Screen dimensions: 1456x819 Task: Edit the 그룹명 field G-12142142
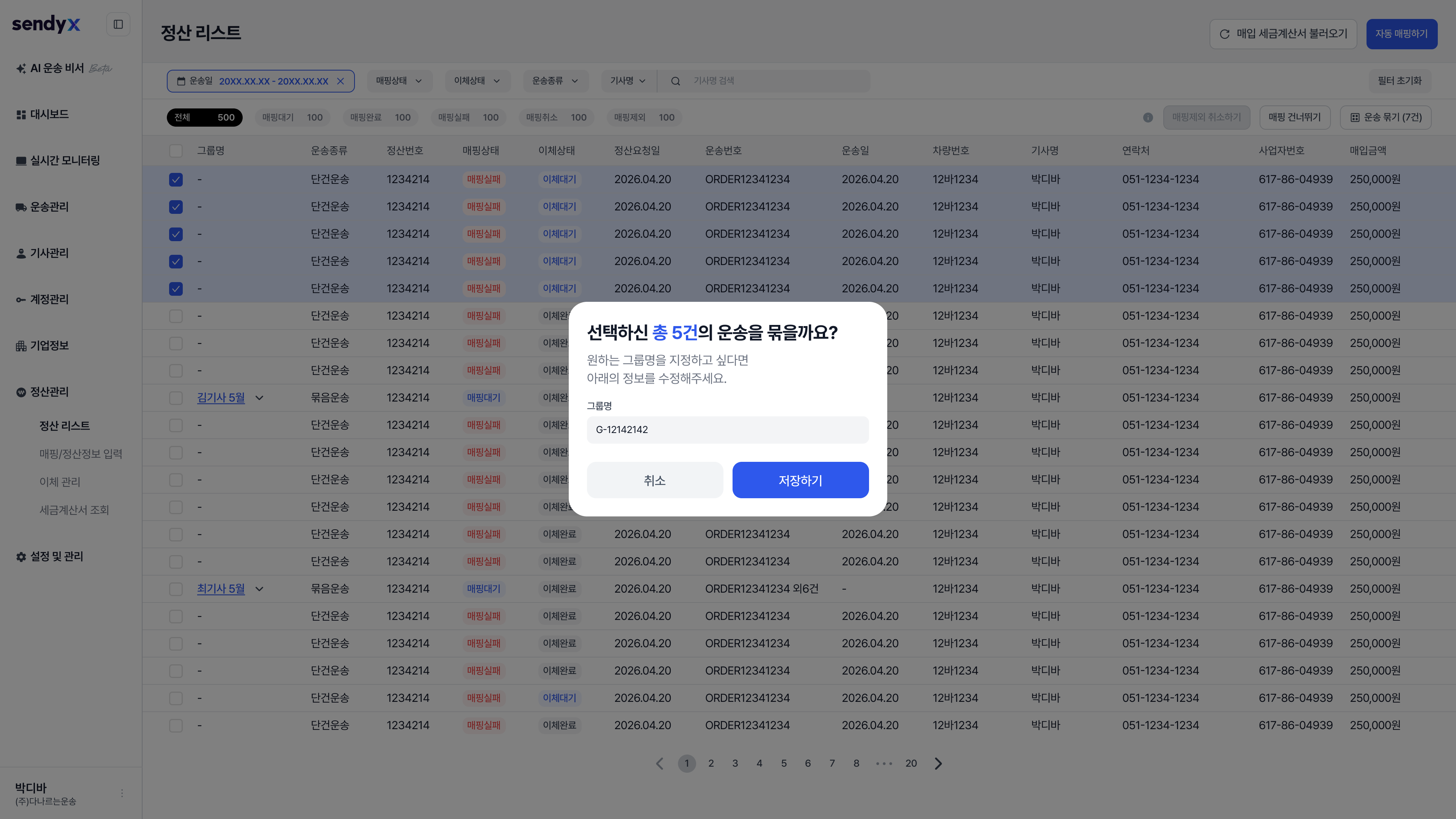728,430
